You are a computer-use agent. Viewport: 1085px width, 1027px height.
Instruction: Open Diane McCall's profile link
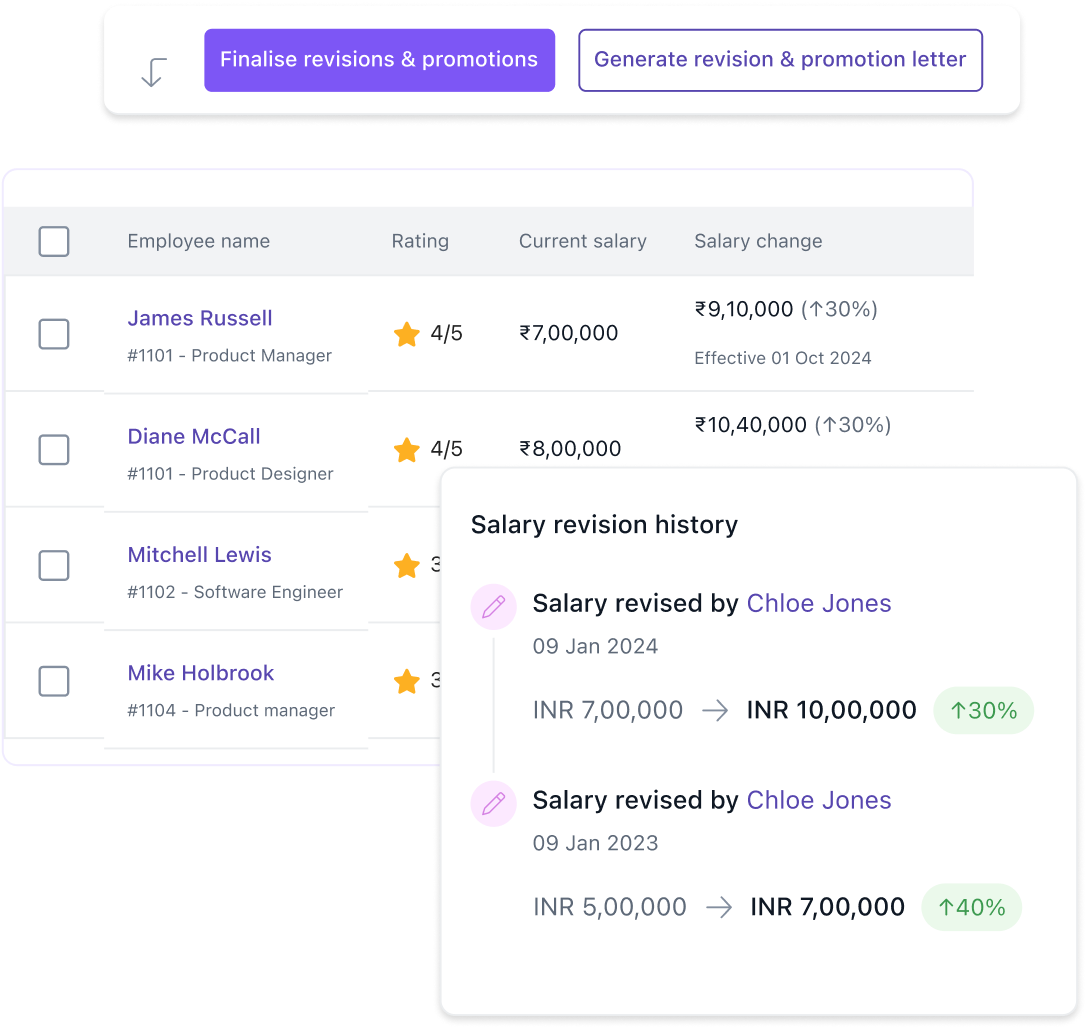pos(194,437)
